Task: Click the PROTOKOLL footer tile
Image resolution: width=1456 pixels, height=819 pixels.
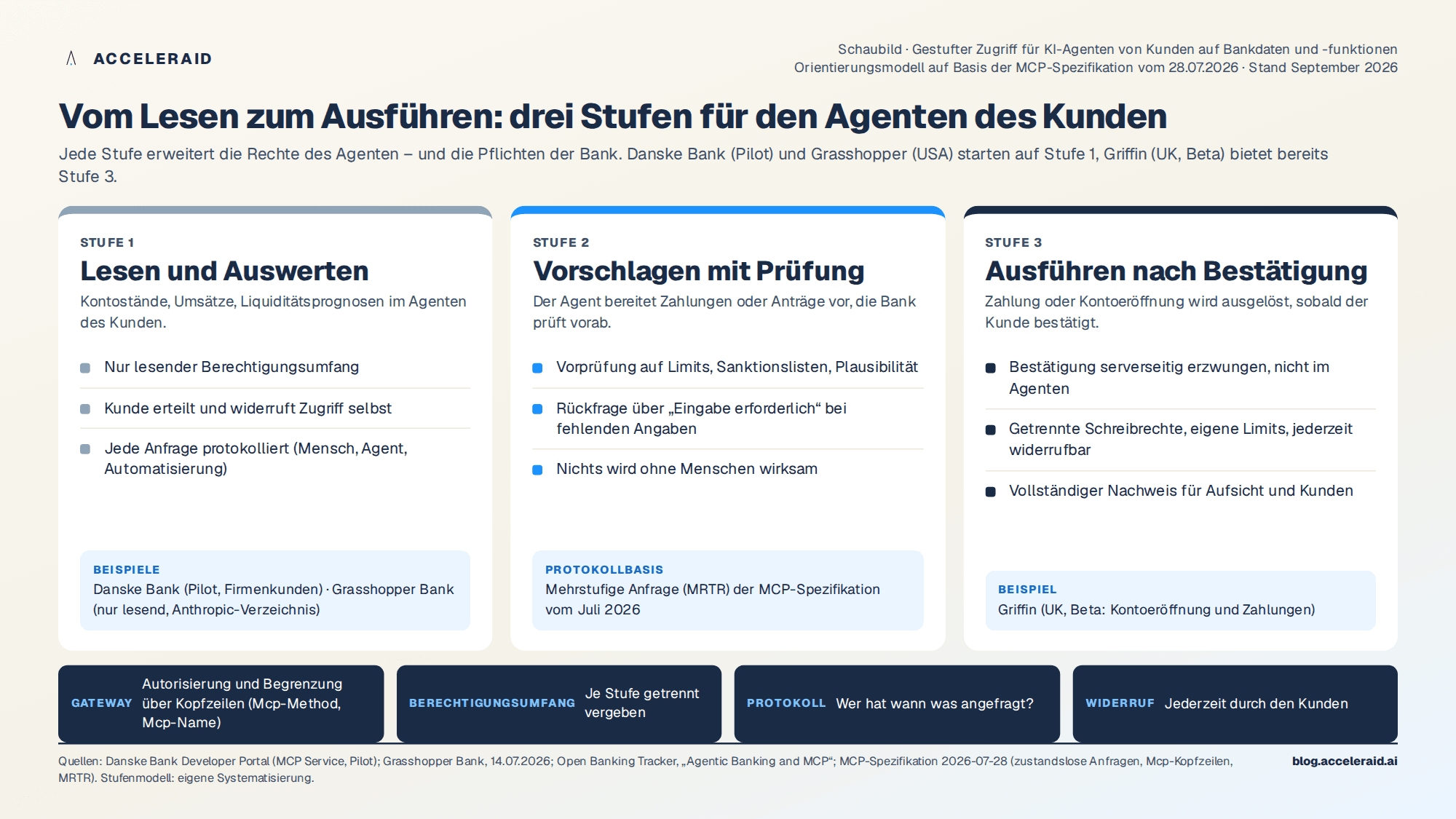Action: pyautogui.click(x=897, y=703)
